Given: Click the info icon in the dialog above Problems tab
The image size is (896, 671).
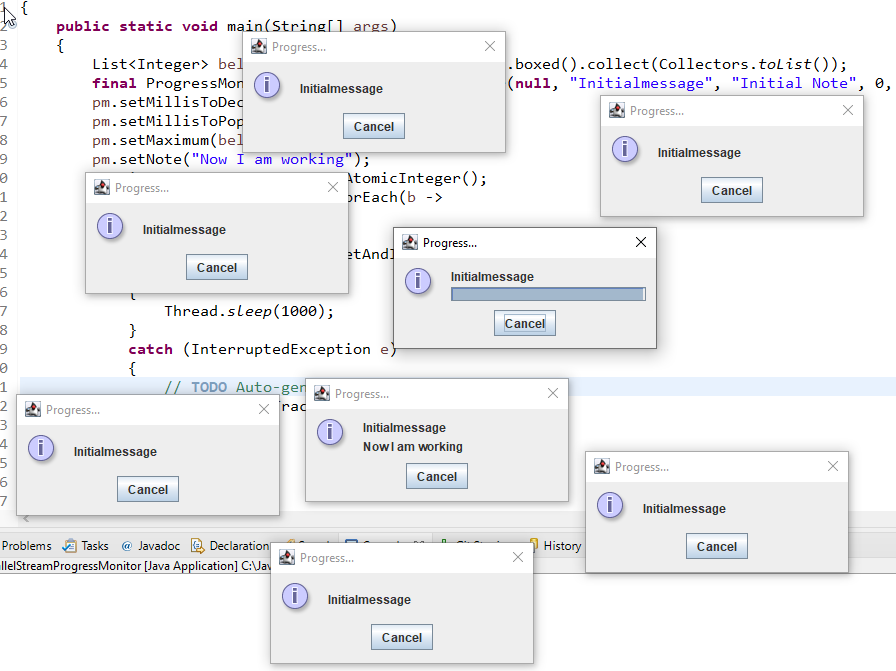Looking at the screenshot, I should (41, 448).
